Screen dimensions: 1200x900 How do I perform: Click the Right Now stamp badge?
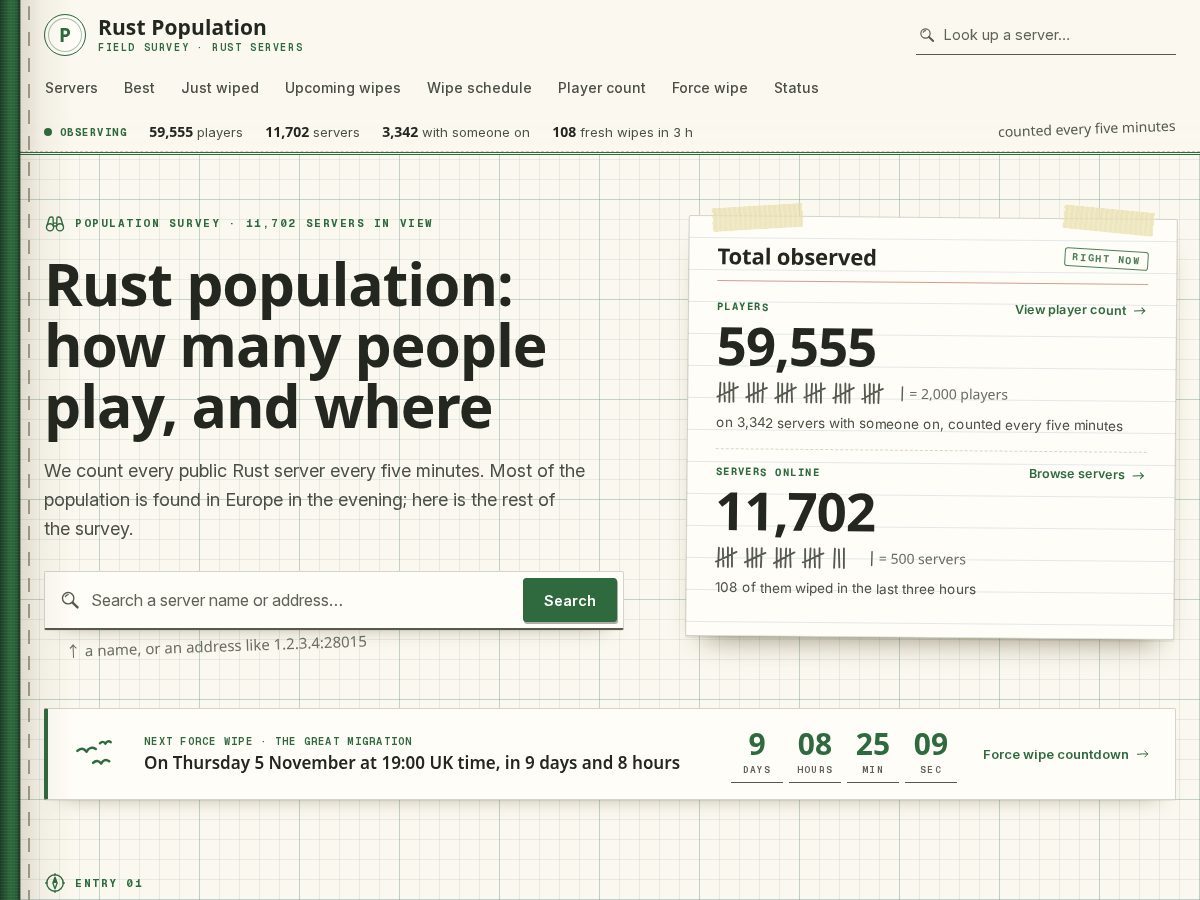click(x=1106, y=259)
